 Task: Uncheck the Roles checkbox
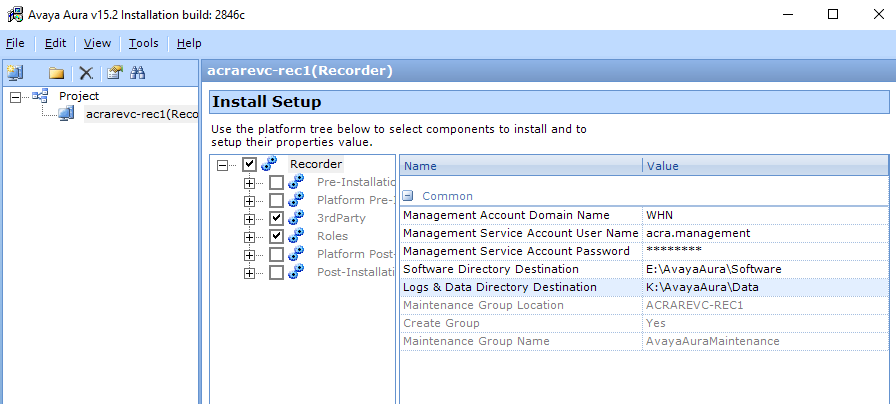[276, 236]
